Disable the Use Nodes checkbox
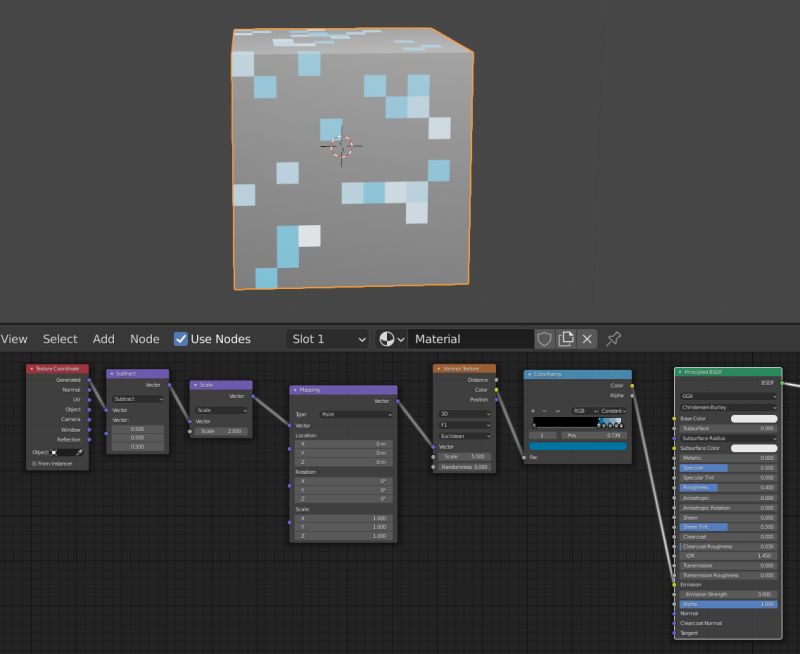 click(x=182, y=338)
